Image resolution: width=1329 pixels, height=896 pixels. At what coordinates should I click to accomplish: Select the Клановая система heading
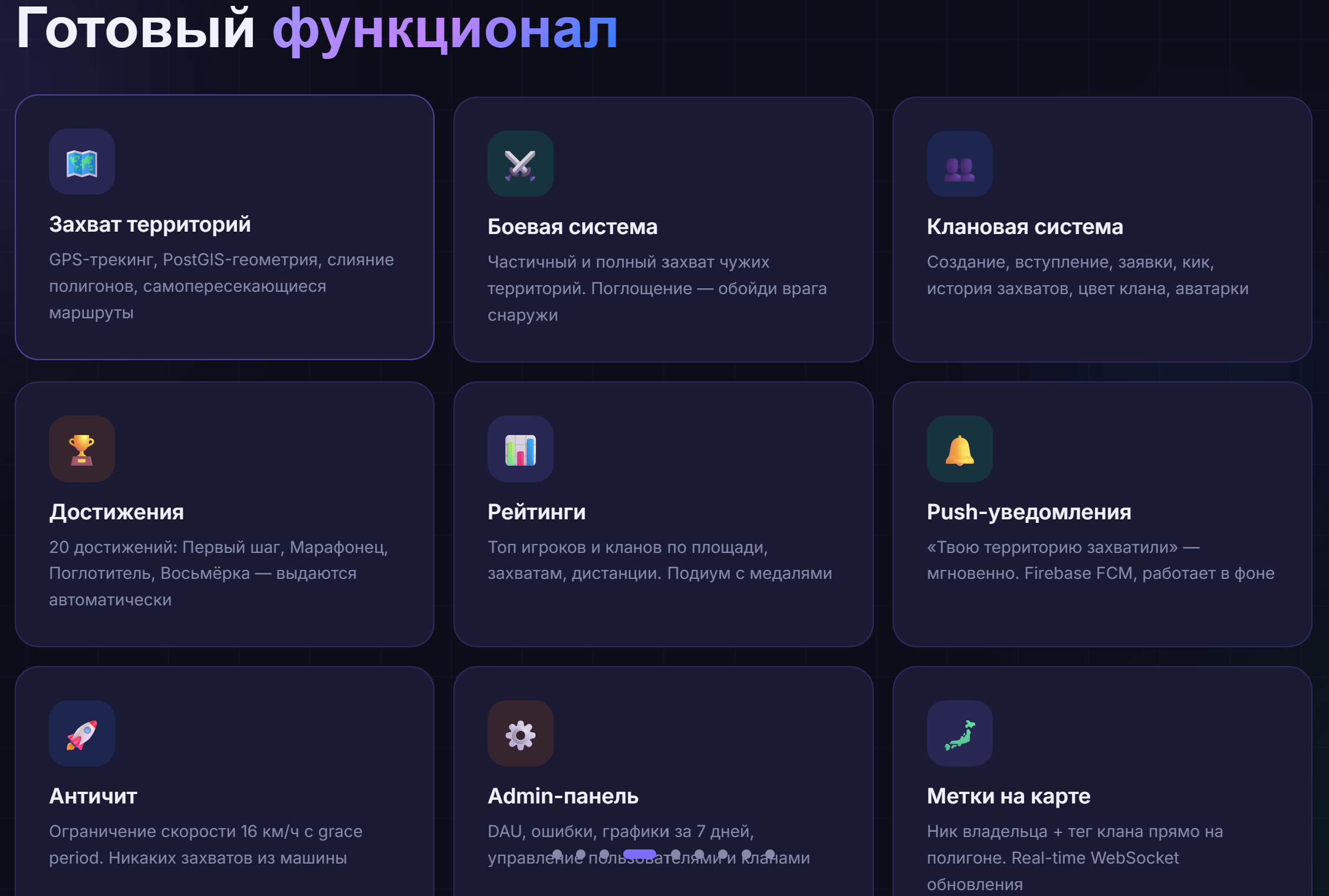point(1024,227)
